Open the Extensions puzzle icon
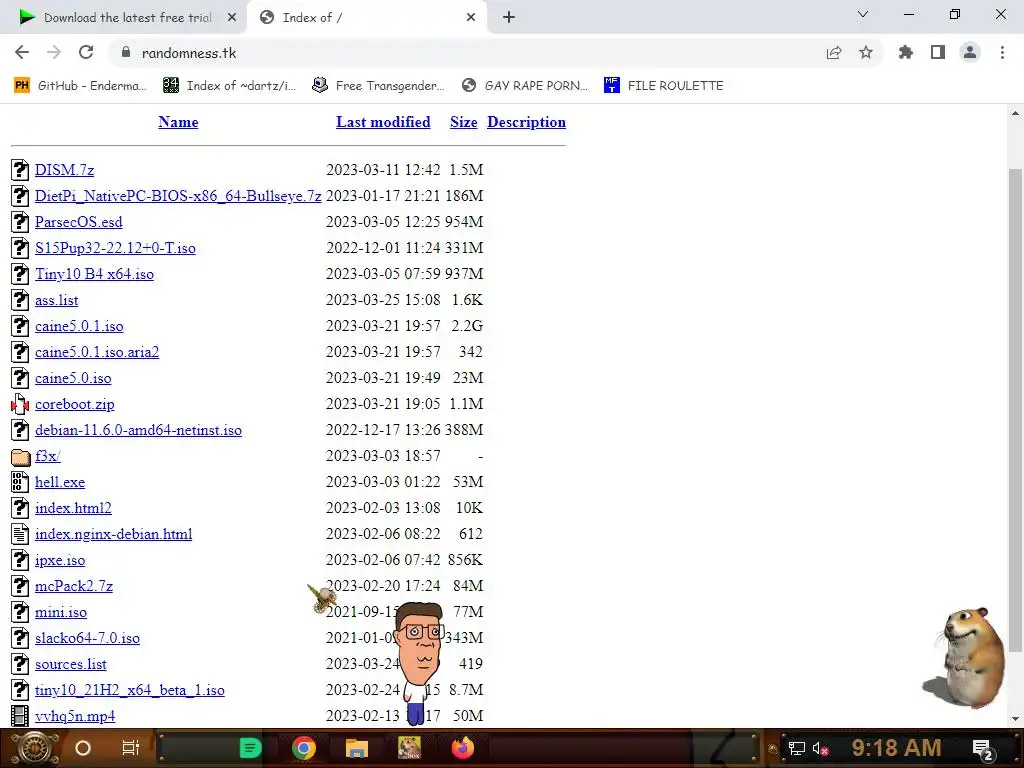Viewport: 1024px width, 768px height. click(x=906, y=53)
